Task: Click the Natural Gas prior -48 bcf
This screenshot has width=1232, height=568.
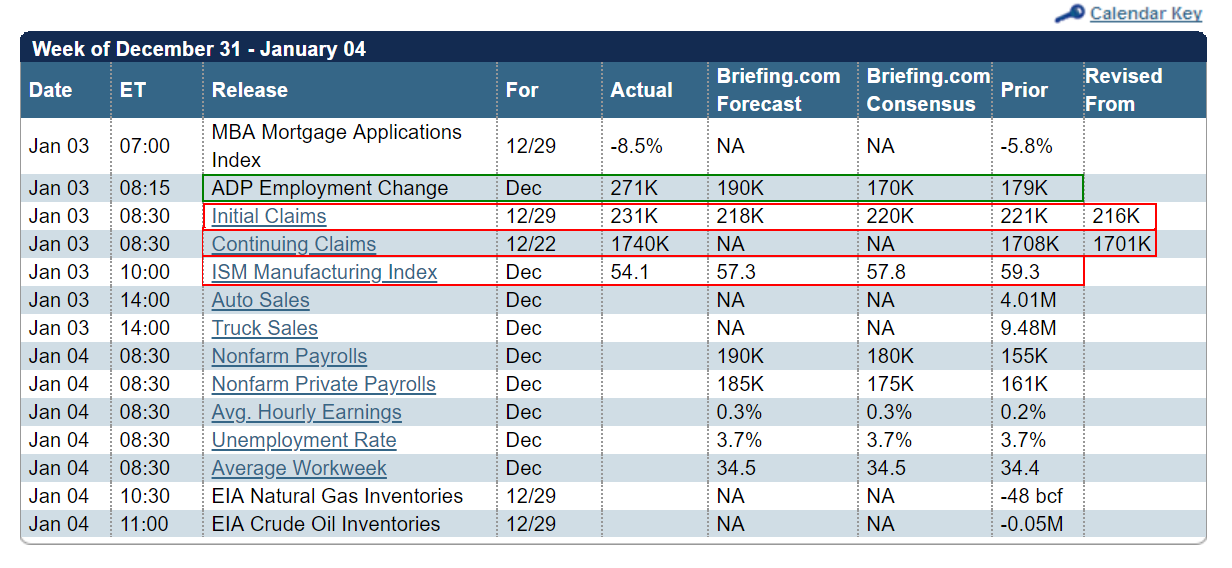Action: click(1032, 496)
